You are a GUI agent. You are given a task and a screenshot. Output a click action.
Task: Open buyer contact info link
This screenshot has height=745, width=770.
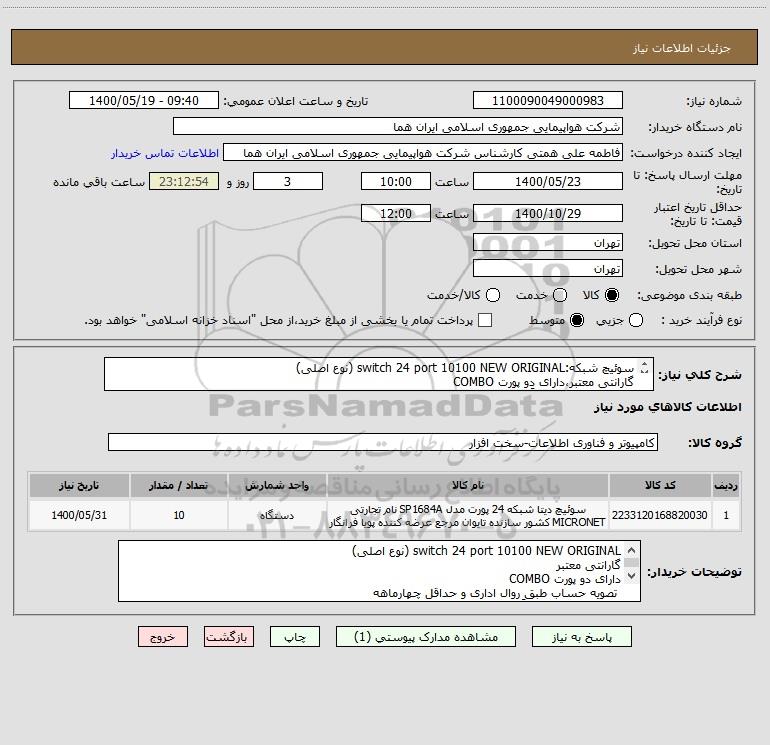[x=165, y=153]
